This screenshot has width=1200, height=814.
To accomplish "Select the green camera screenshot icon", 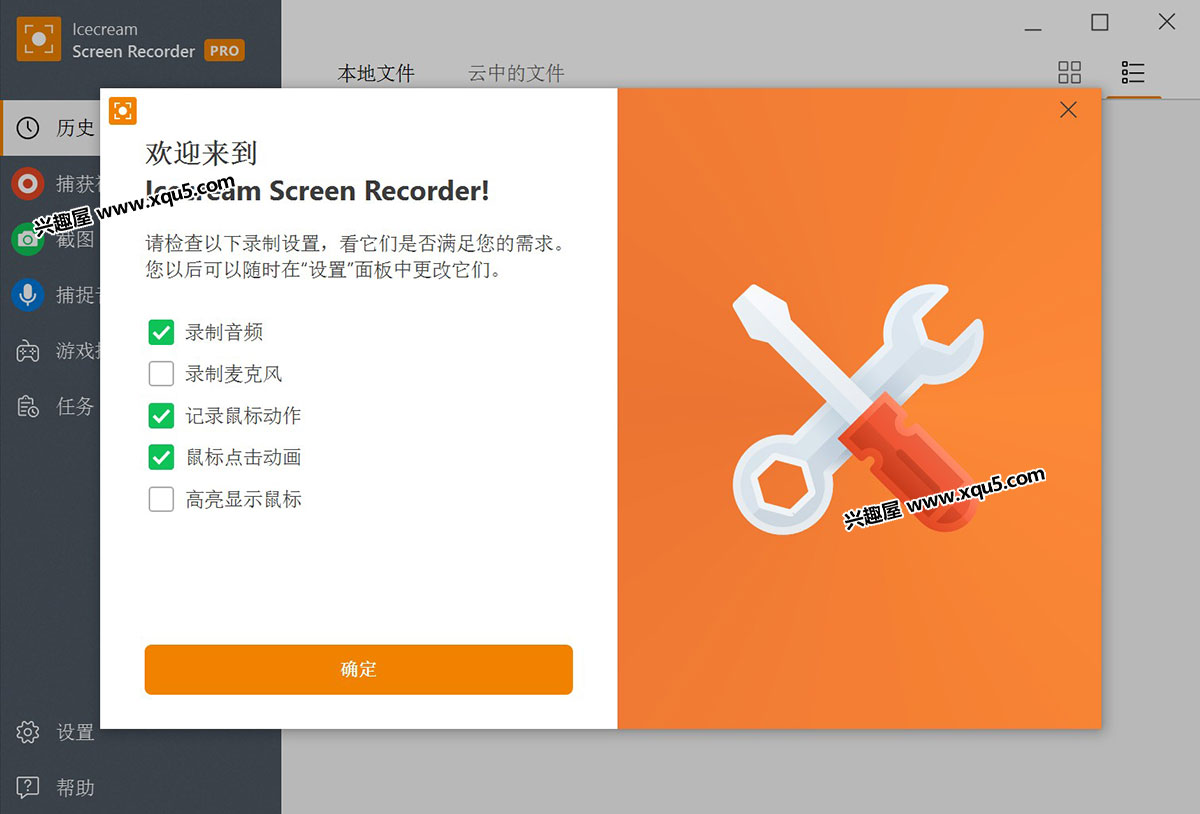I will pyautogui.click(x=28, y=239).
